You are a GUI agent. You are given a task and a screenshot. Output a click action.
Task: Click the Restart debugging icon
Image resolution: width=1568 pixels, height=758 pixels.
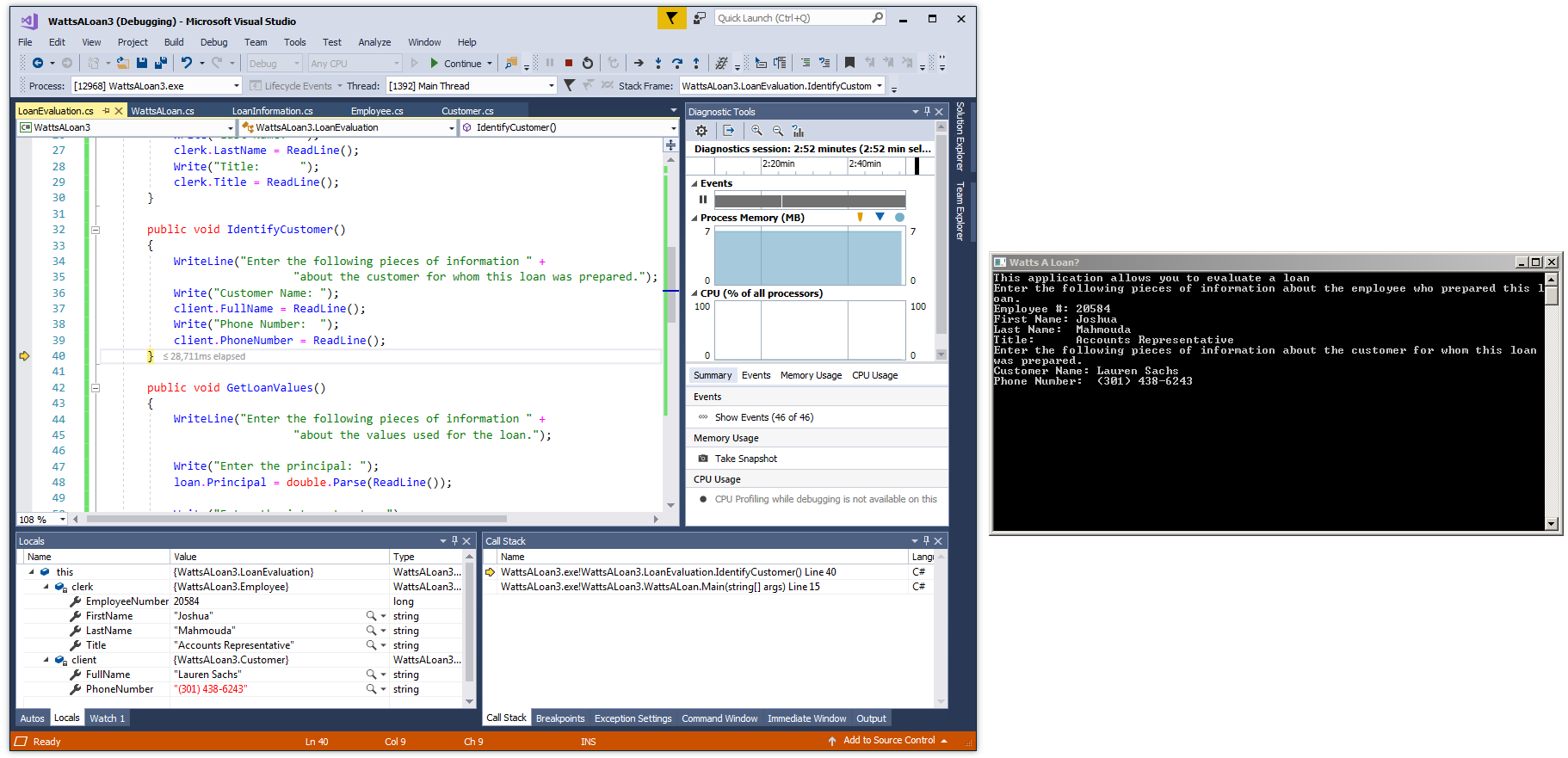pos(588,63)
